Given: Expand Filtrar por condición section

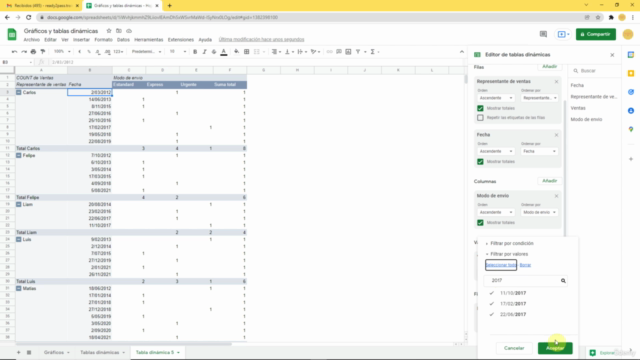Looking at the screenshot, I should [x=509, y=243].
